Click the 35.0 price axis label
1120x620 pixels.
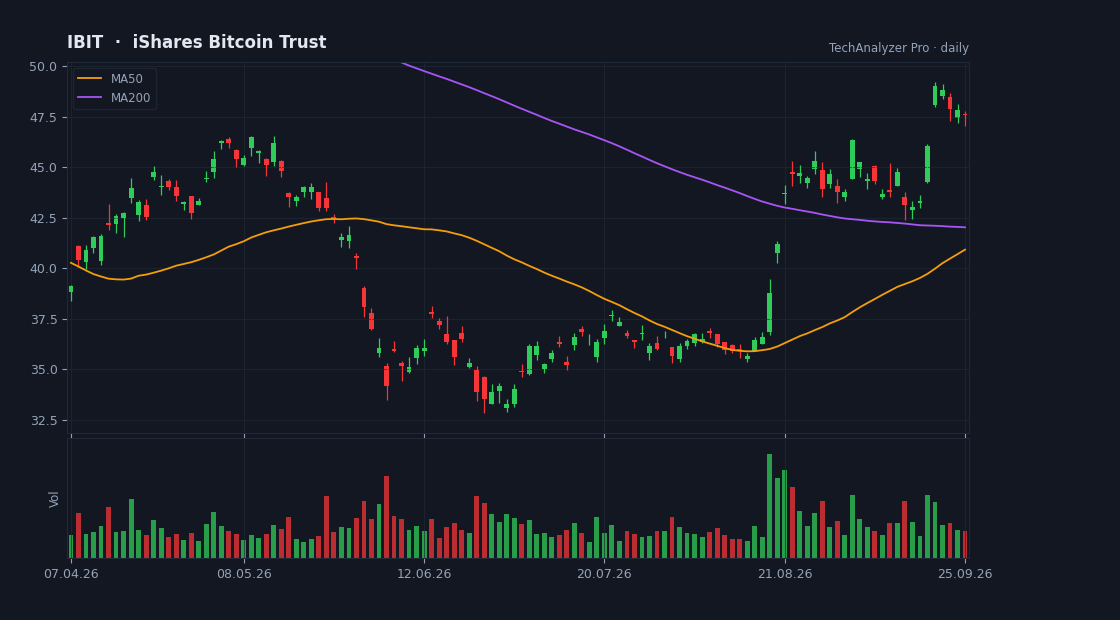coord(43,370)
